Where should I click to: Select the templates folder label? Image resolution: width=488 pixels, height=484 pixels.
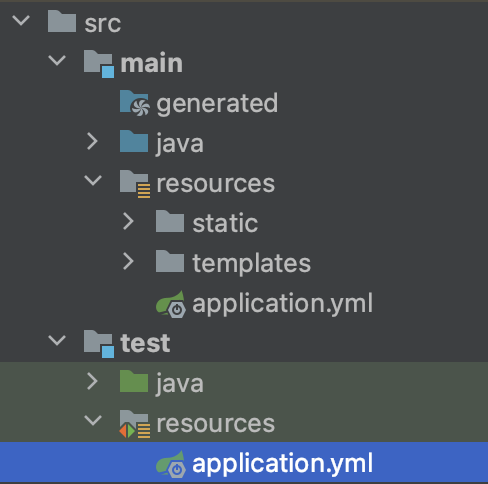click(x=252, y=263)
